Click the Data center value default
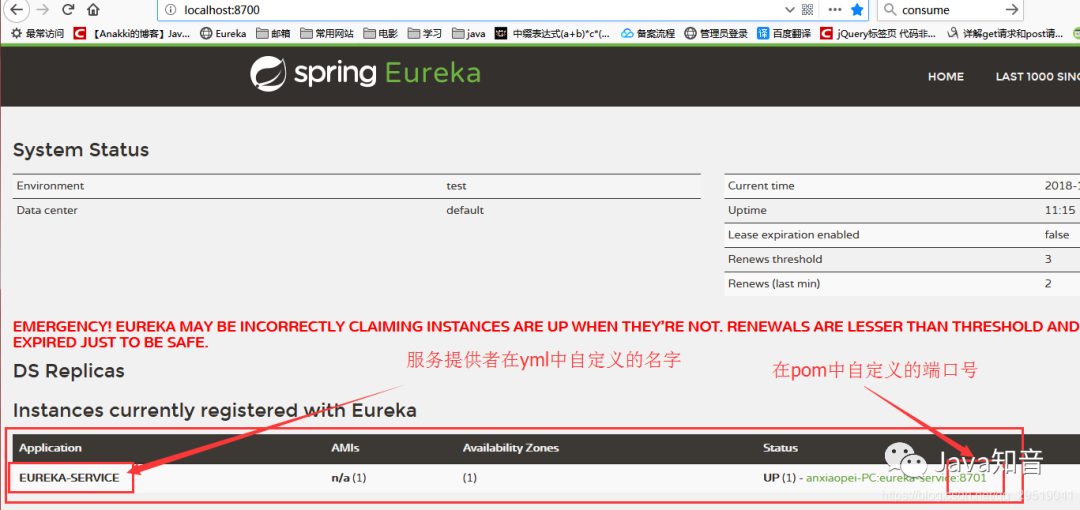This screenshot has height=510, width=1080. pos(465,210)
